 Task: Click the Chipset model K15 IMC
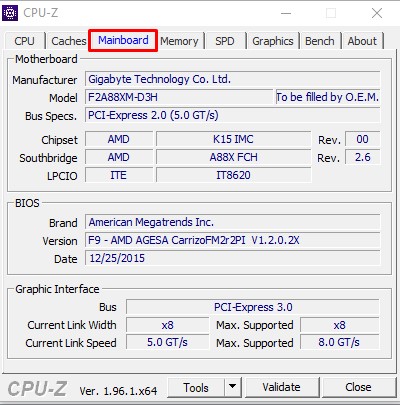(x=233, y=139)
